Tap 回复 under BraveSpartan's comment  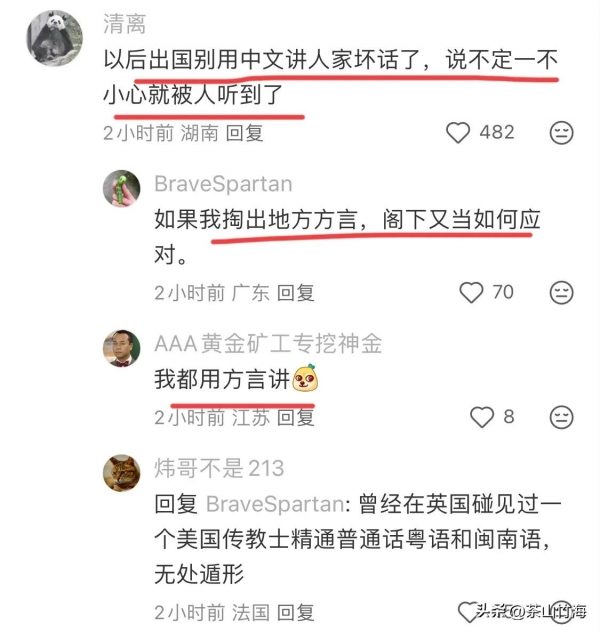click(x=295, y=293)
